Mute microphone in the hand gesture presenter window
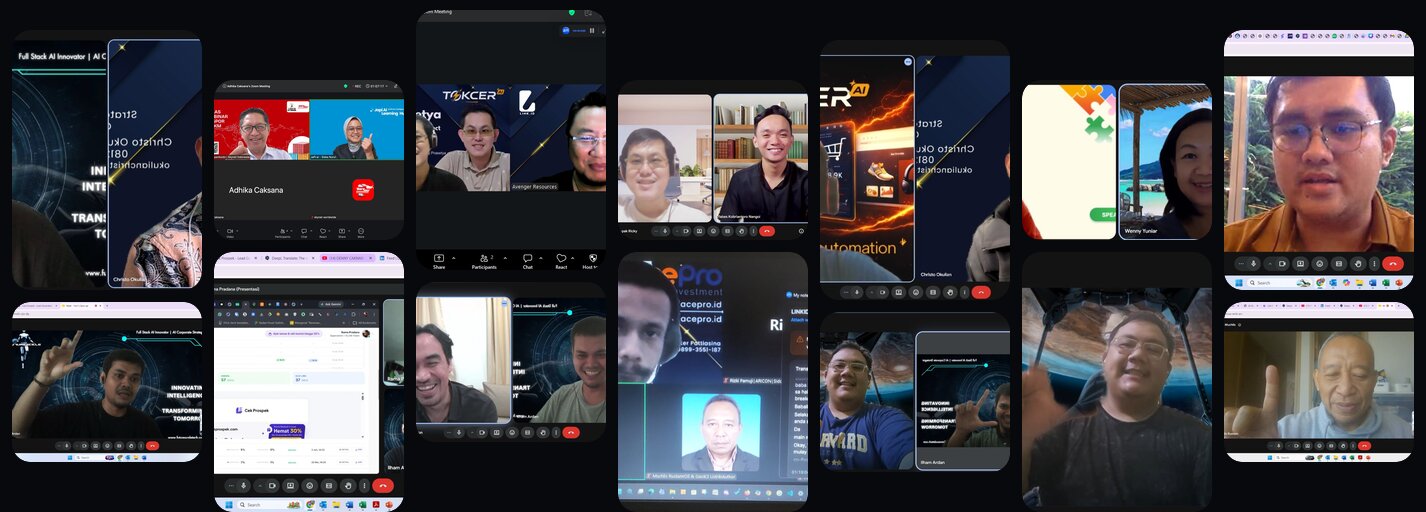Viewport: 1426px width, 512px height. coord(67,446)
